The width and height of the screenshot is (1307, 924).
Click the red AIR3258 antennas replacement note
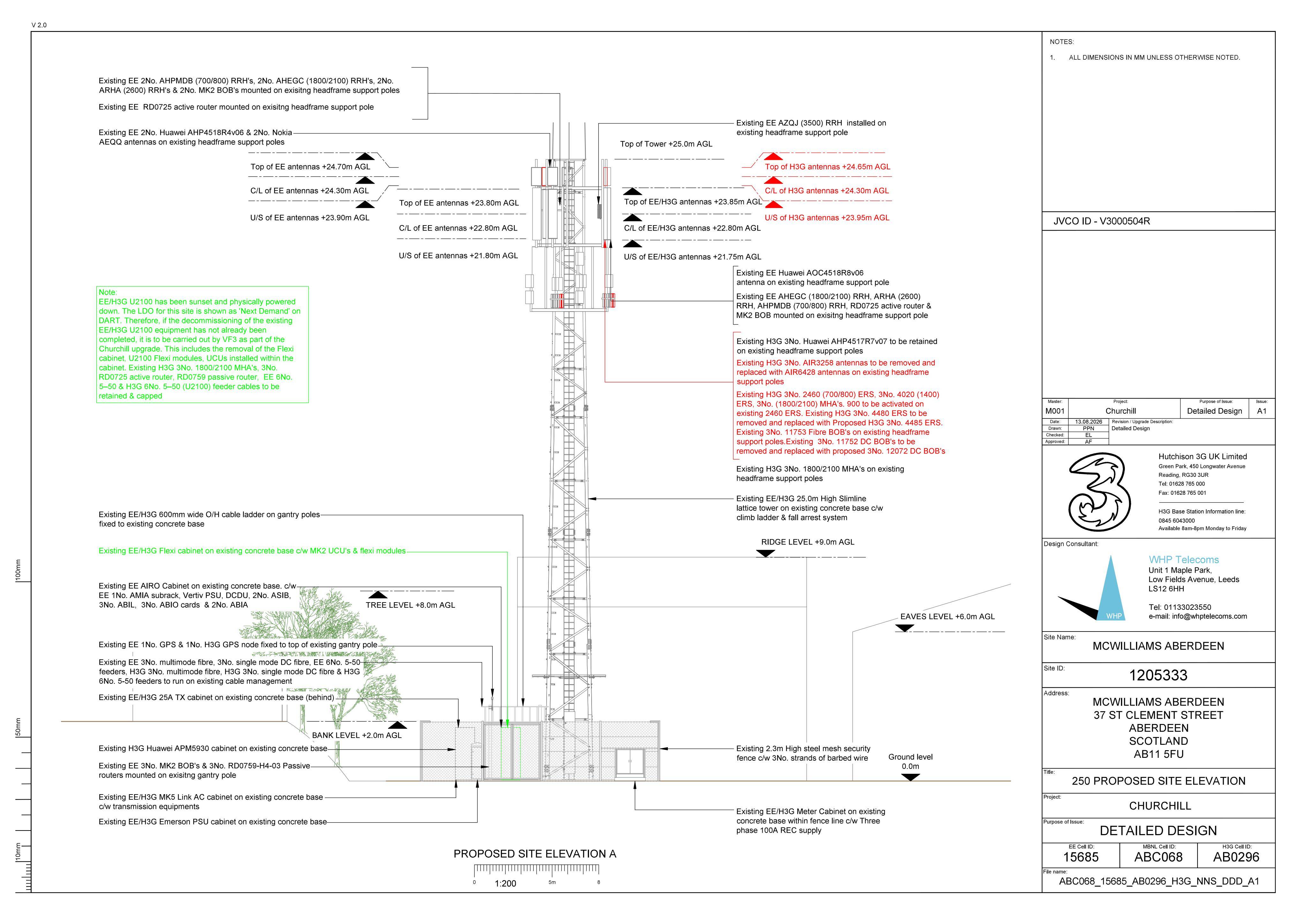tap(836, 372)
